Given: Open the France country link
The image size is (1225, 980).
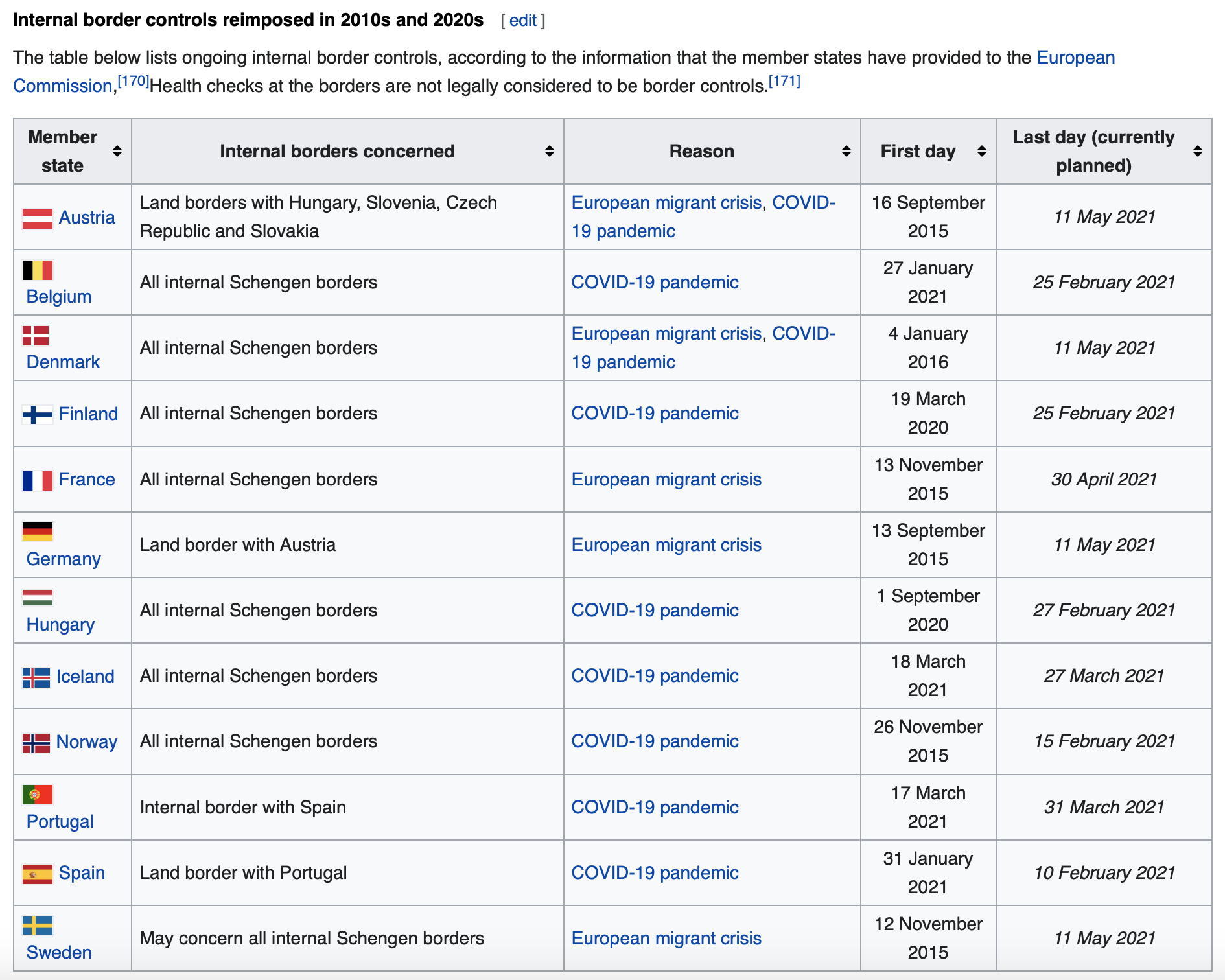Looking at the screenshot, I should click(87, 480).
